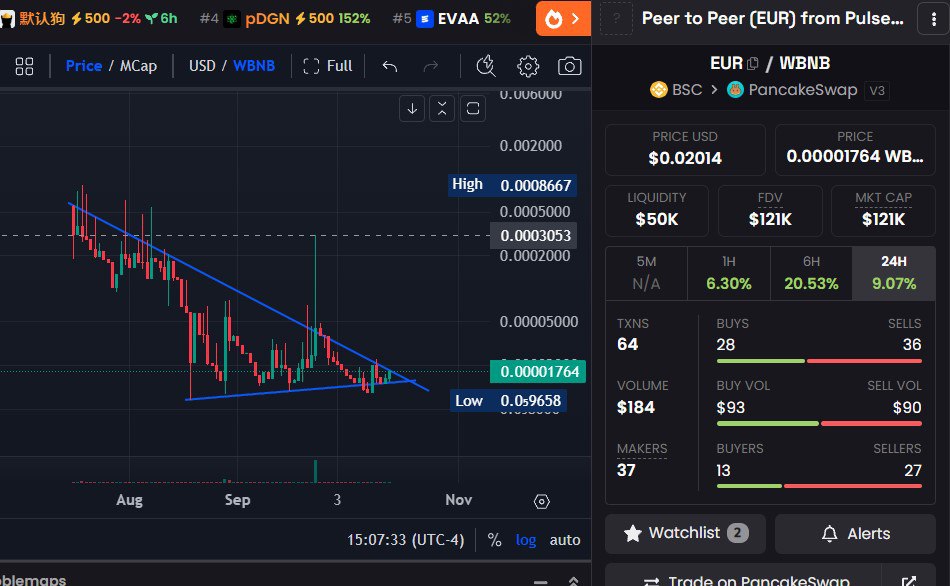Maximize the chart pane

pos(473,108)
